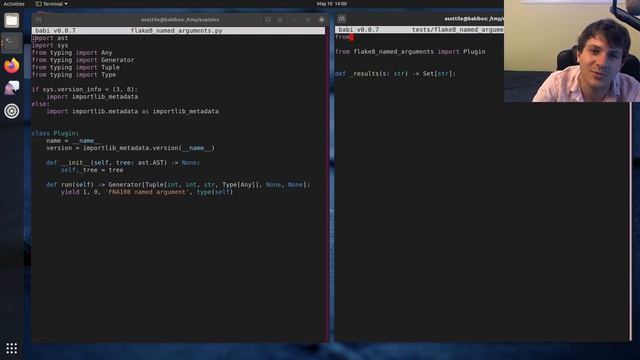Click 'from typing import Any' line

click(x=72, y=53)
